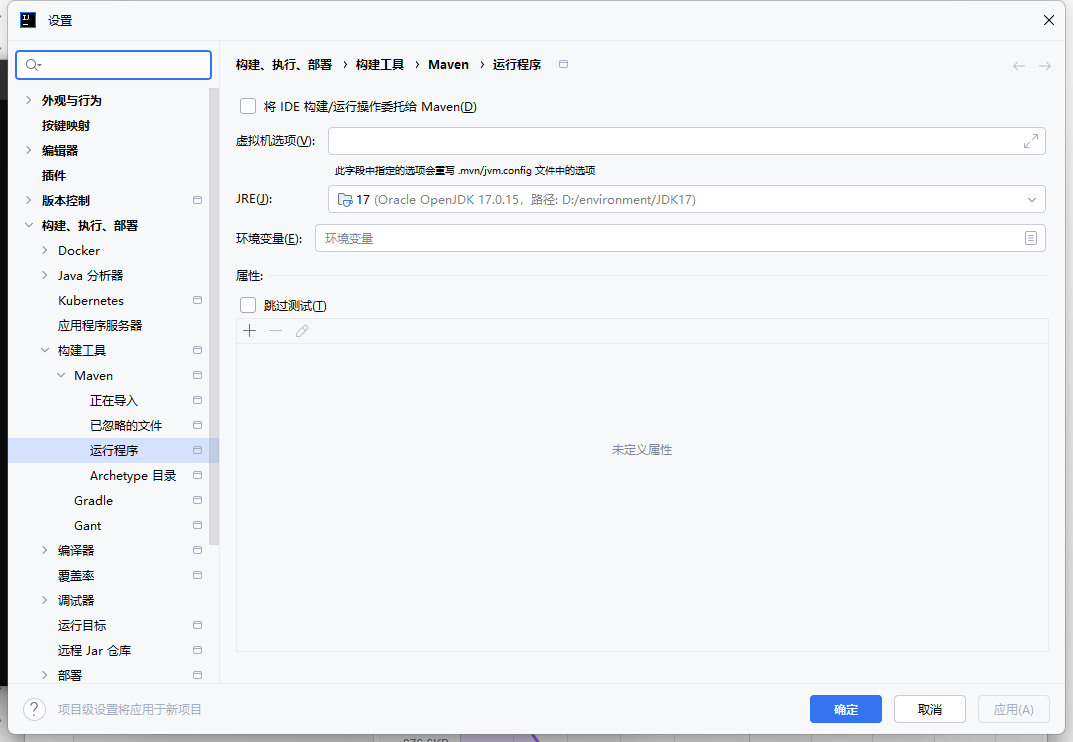Click project-level icon next to 正在导入
The height and width of the screenshot is (742, 1073).
click(198, 400)
